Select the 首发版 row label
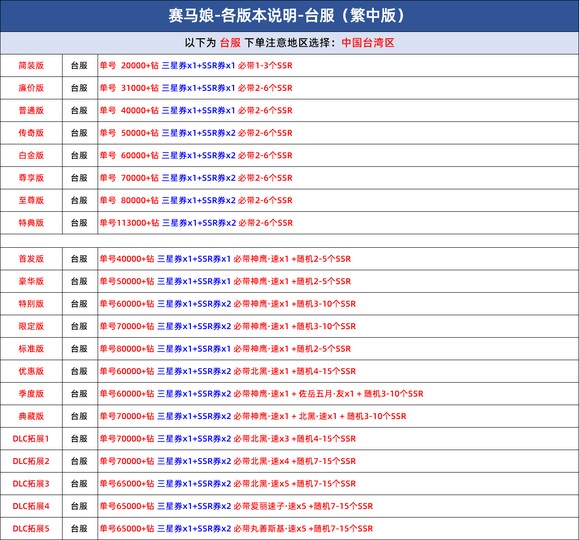579x540 pixels. [x=31, y=259]
